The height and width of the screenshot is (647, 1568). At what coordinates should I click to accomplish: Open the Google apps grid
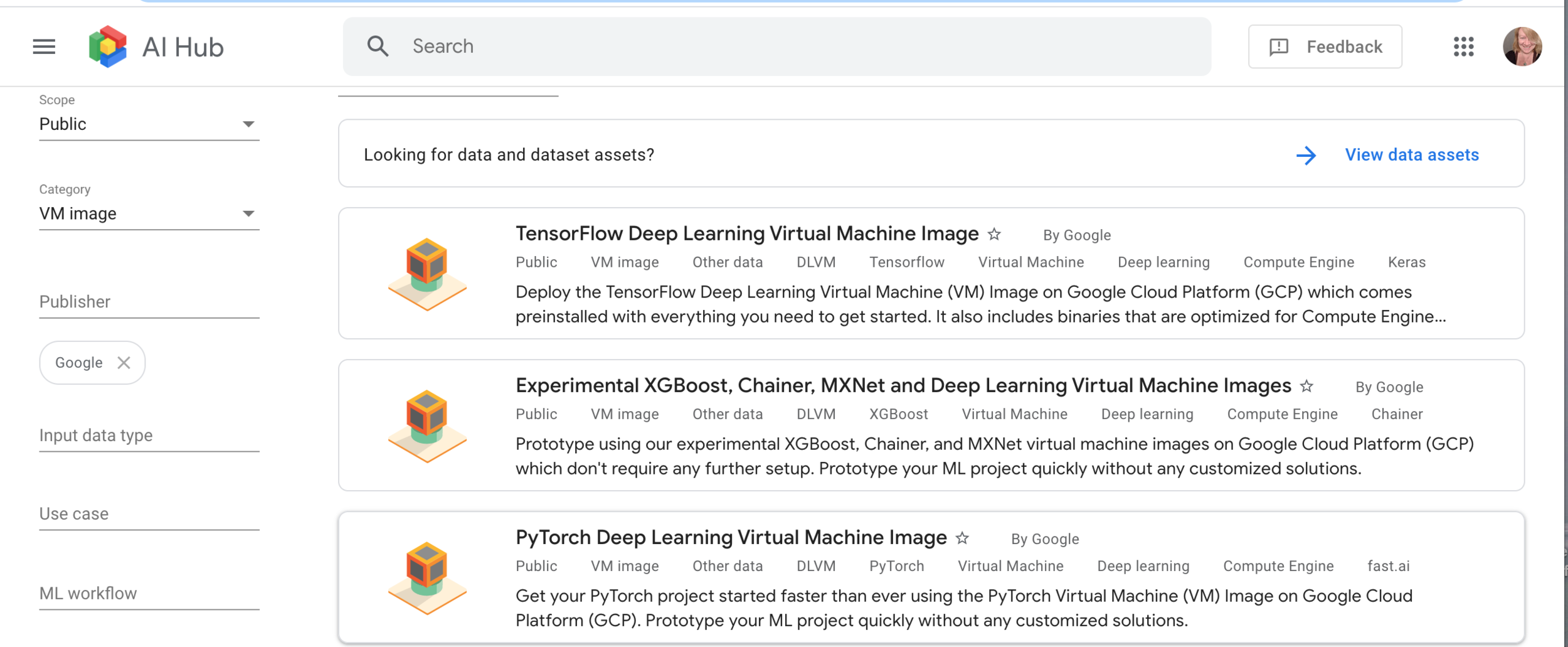coord(1463,46)
